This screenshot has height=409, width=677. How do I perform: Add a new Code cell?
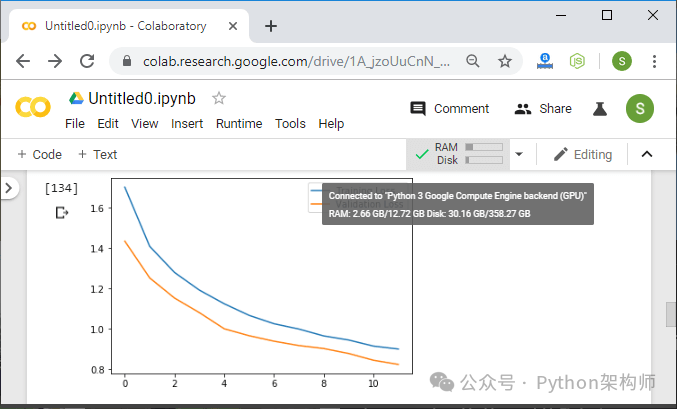pos(39,155)
